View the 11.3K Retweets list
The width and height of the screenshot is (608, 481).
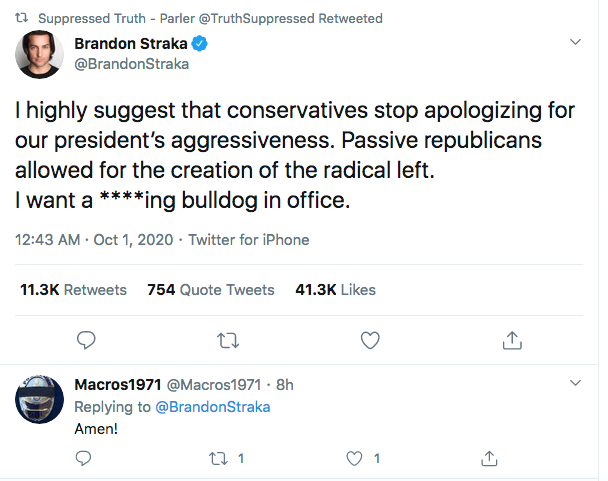[x=73, y=290]
